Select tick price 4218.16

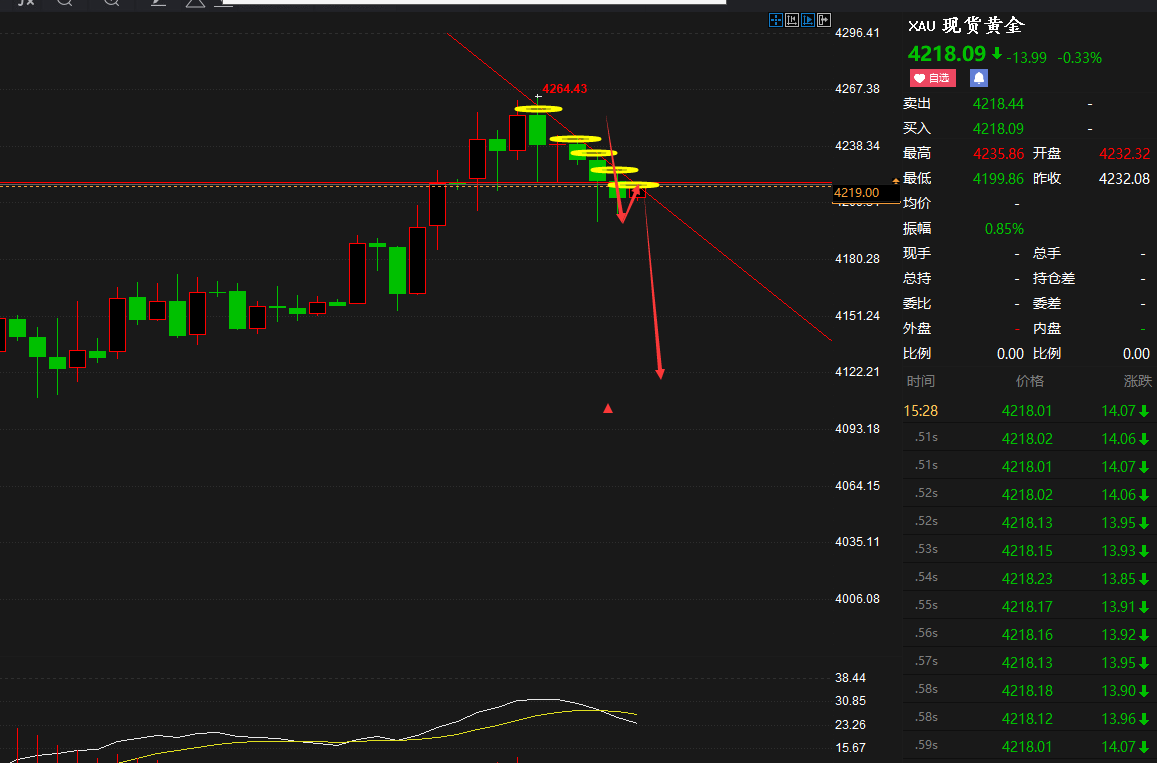click(1027, 635)
